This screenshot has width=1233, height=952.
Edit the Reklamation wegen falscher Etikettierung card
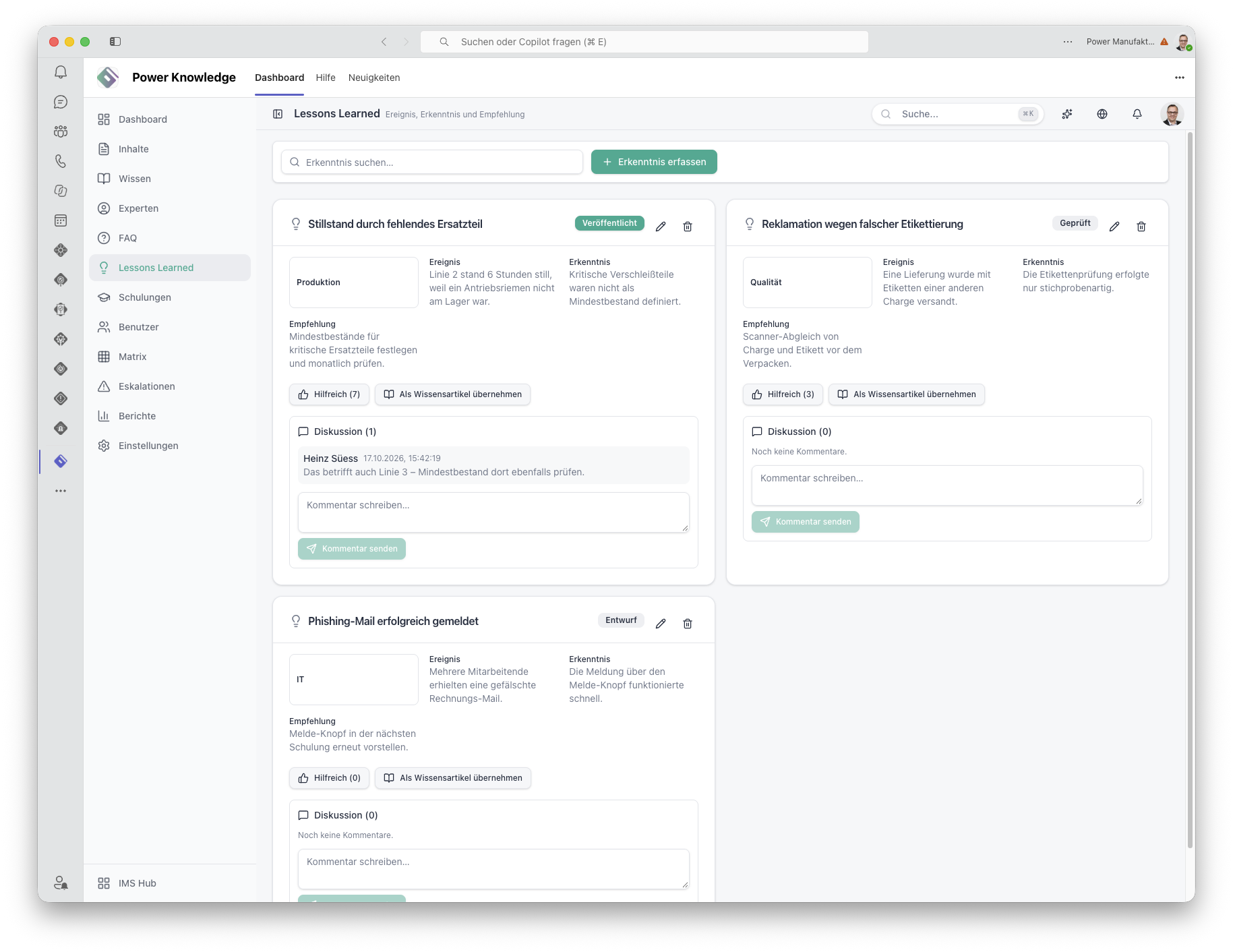point(1114,227)
